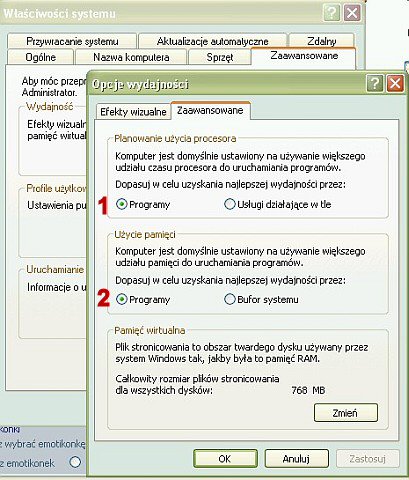Screen dimensions: 409x480
Task: Click the help icon in Właściwości systemu
Action: point(331,13)
